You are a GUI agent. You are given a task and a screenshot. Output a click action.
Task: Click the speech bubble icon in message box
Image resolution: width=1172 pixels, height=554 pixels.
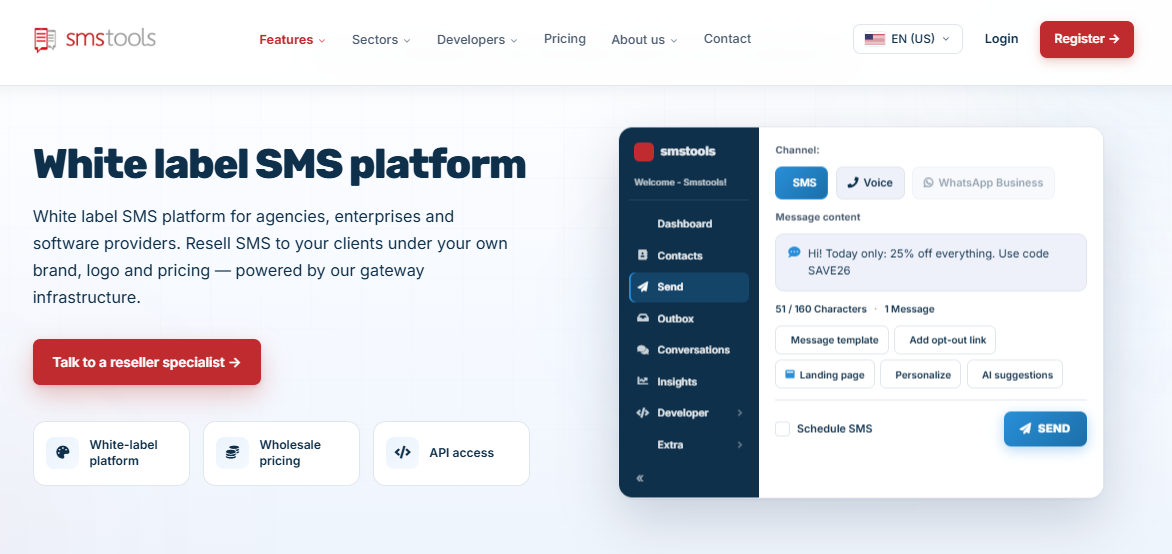click(795, 253)
